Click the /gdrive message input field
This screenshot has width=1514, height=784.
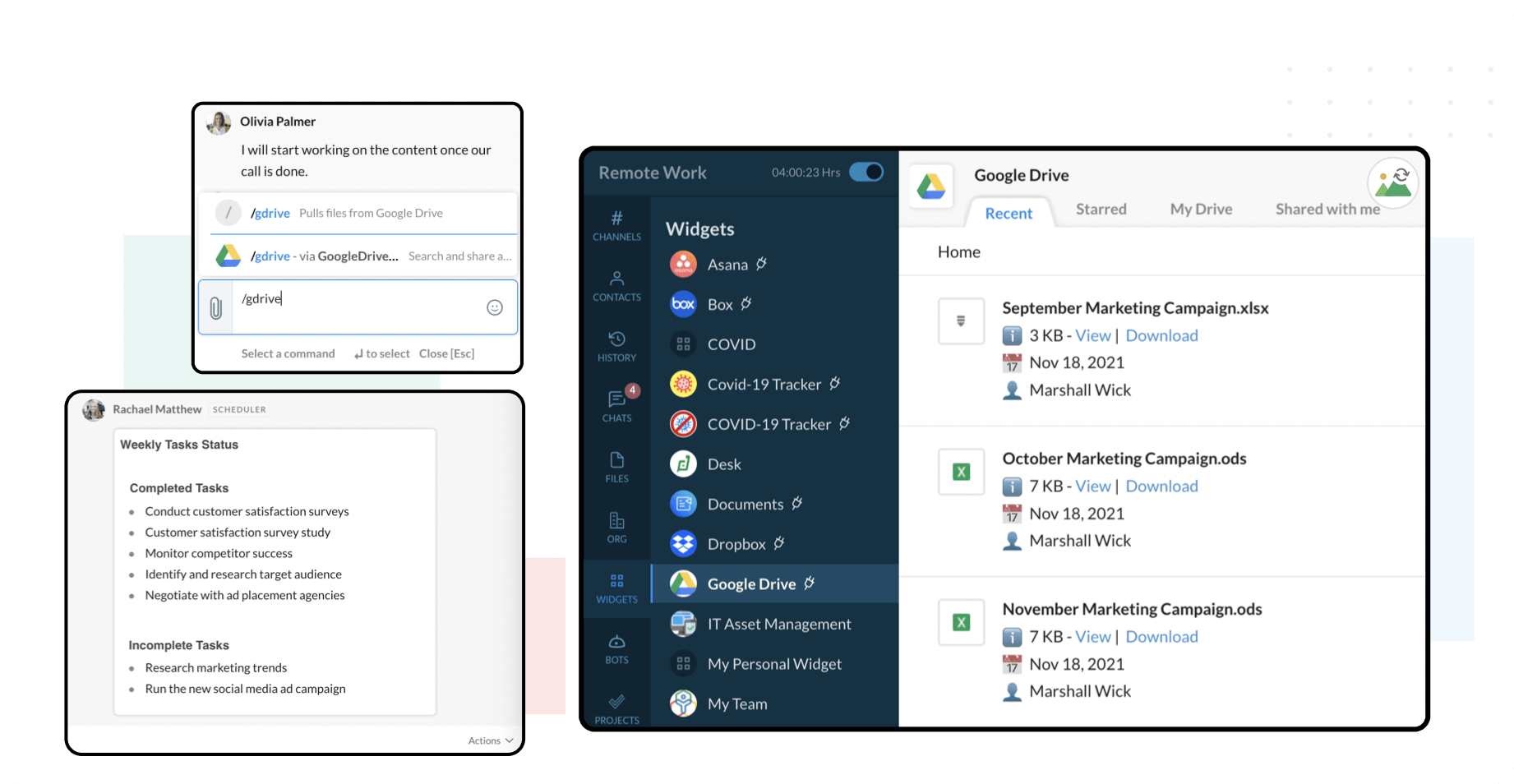[358, 307]
